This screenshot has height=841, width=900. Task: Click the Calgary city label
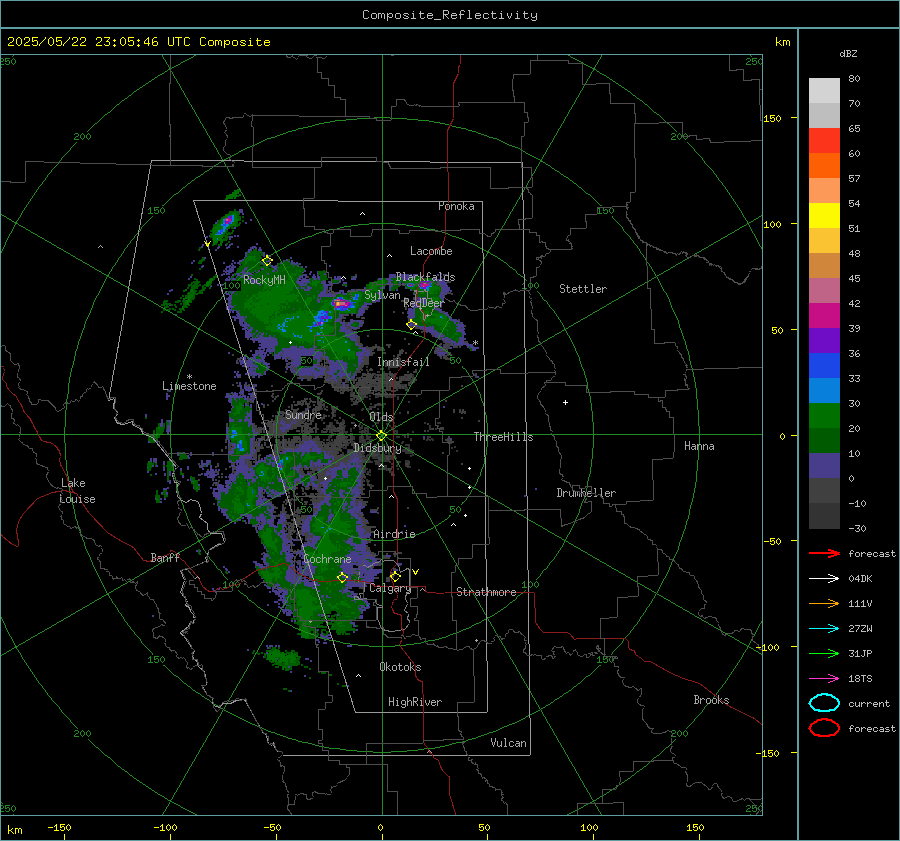[x=390, y=588]
